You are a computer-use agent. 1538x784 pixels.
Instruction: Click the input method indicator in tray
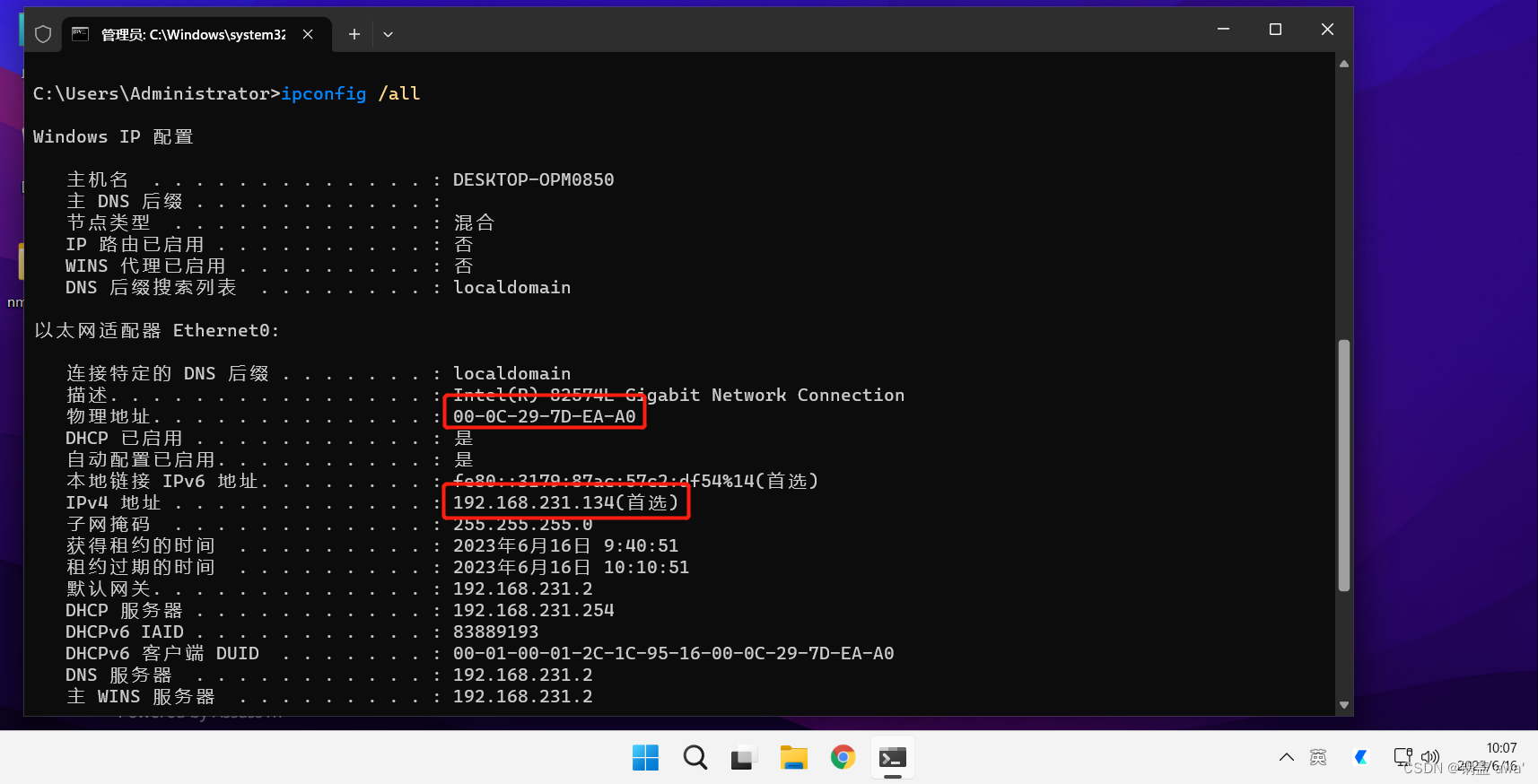click(x=1318, y=757)
